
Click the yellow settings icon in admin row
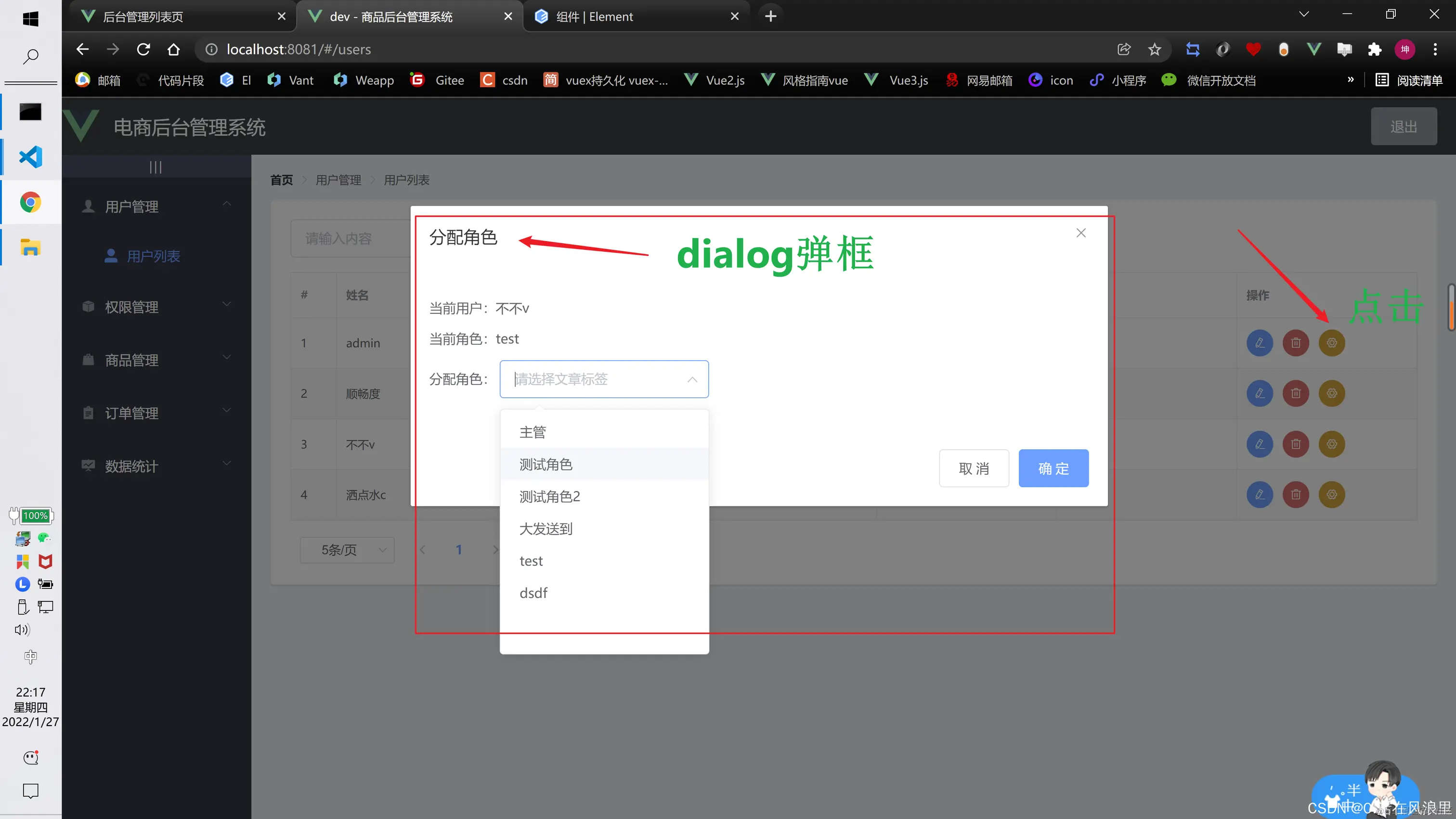click(1331, 342)
